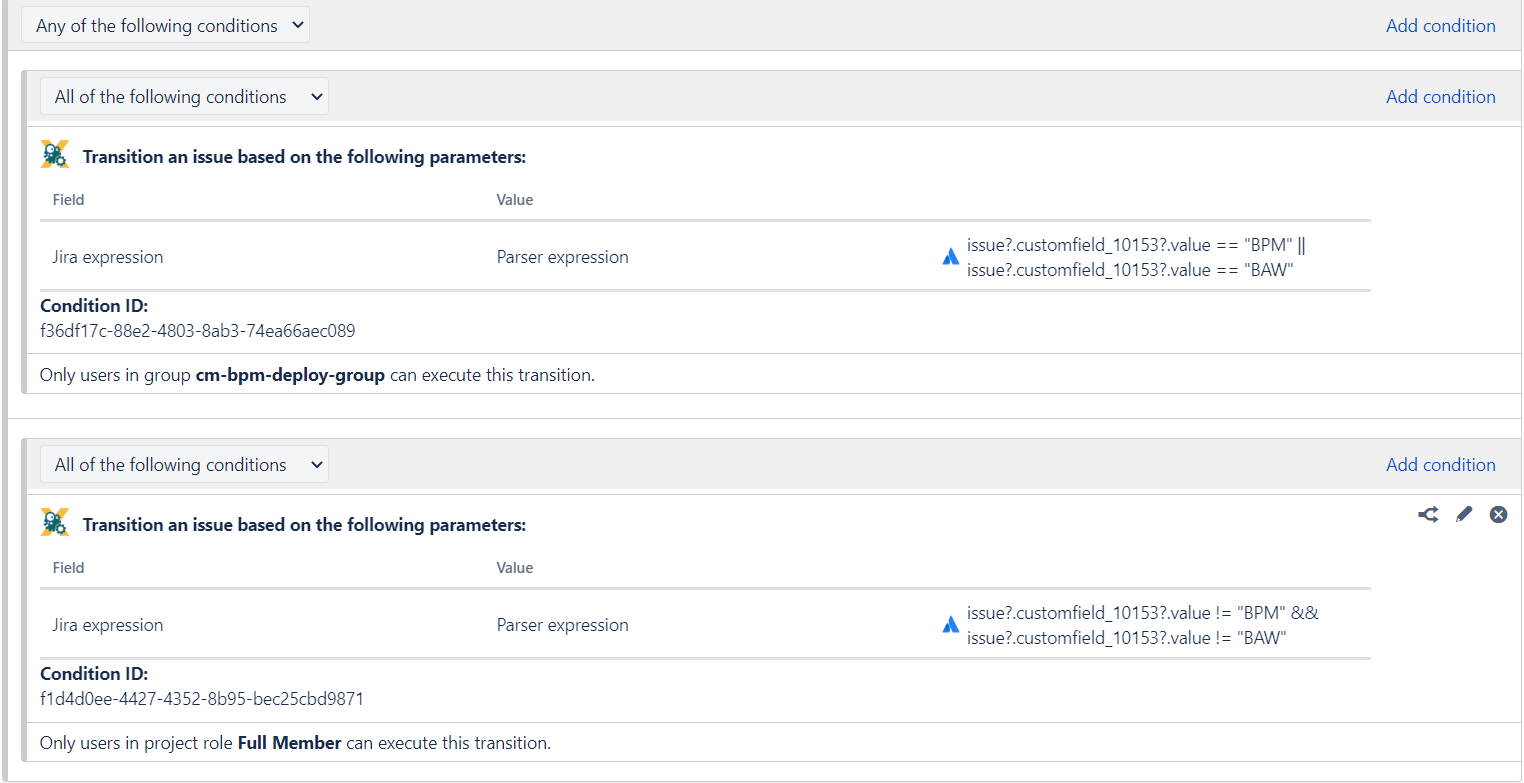
Task: Edit second condition with pencil icon
Action: tap(1464, 514)
